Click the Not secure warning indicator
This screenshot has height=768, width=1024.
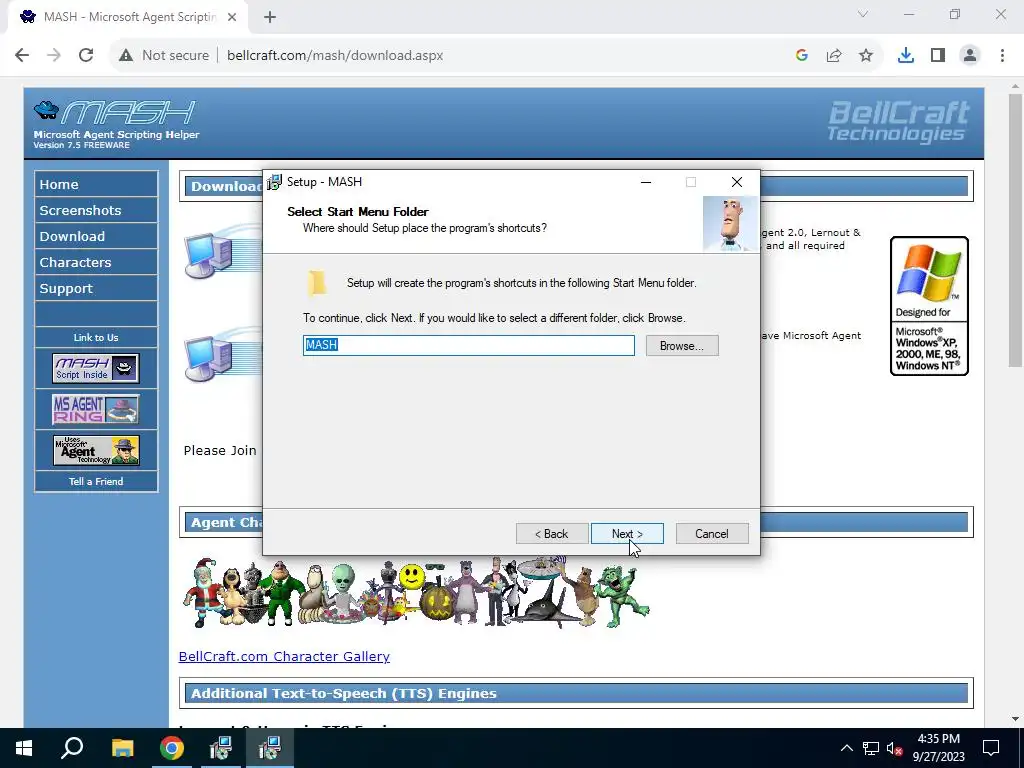click(164, 56)
